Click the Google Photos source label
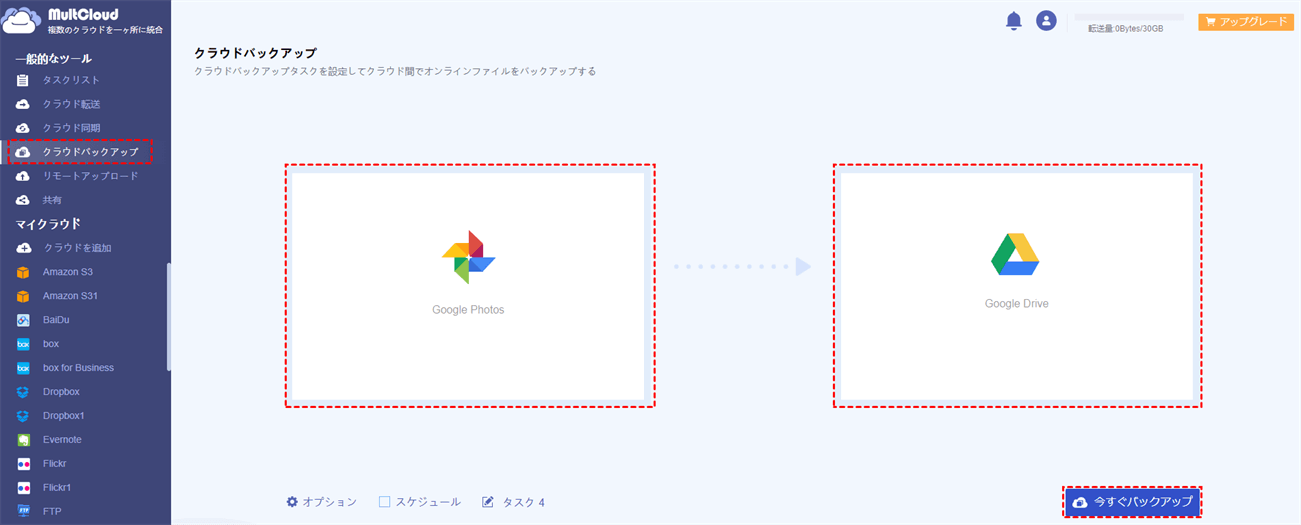The width and height of the screenshot is (1301, 525). point(468,310)
